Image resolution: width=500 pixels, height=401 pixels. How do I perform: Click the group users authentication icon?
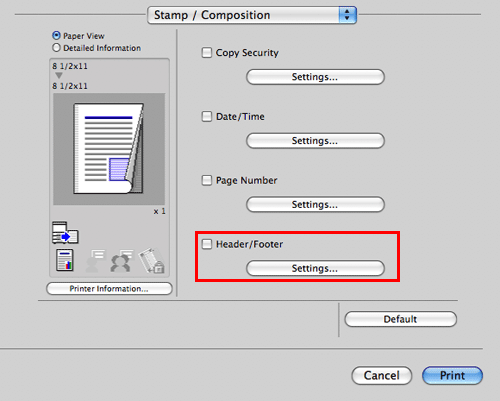[121, 261]
